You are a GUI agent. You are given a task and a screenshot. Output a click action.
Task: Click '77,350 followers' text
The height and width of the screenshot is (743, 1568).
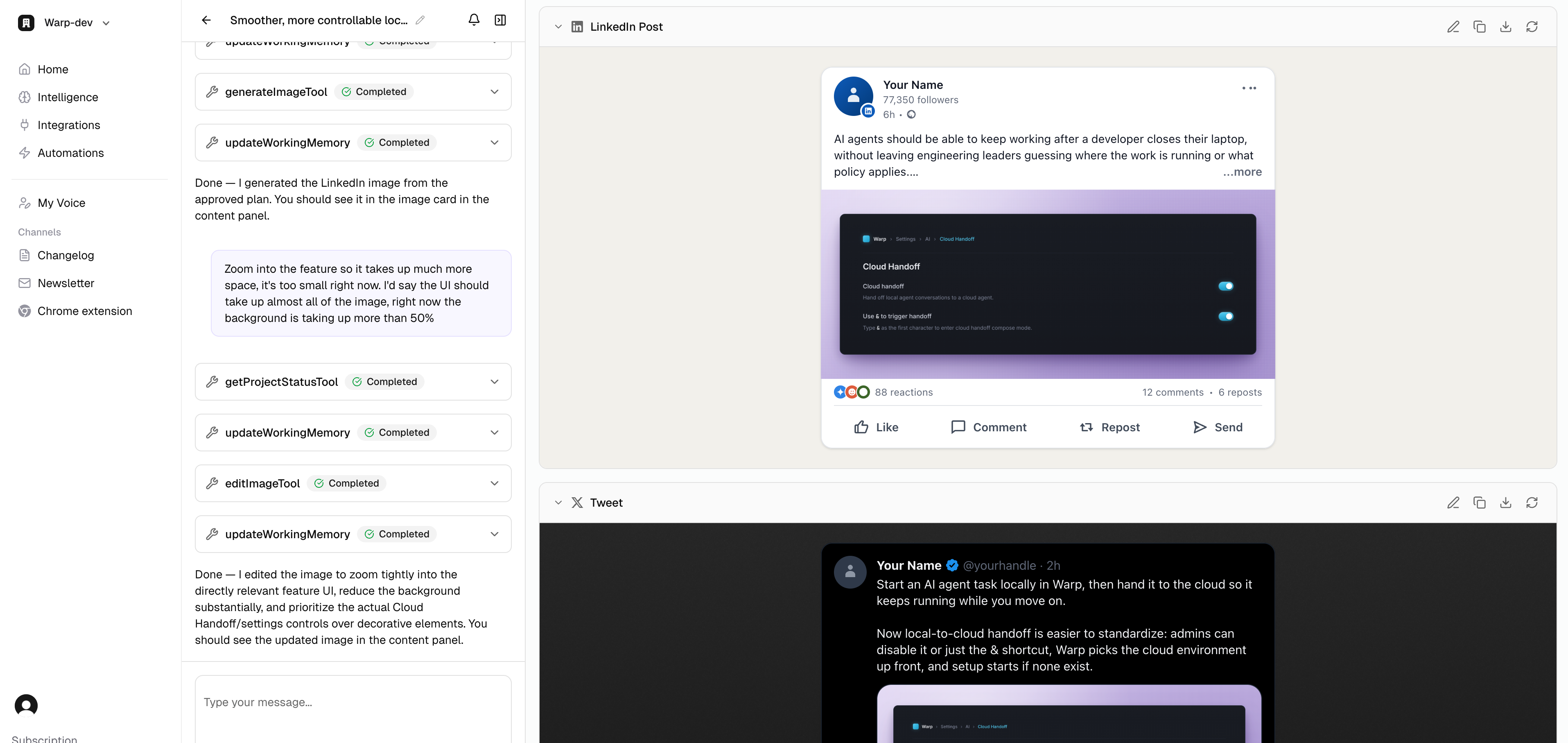pyautogui.click(x=920, y=100)
